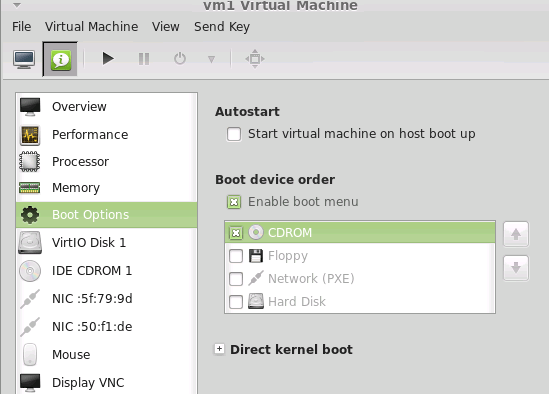Move selected boot device down
549x394 pixels.
pos(516,268)
